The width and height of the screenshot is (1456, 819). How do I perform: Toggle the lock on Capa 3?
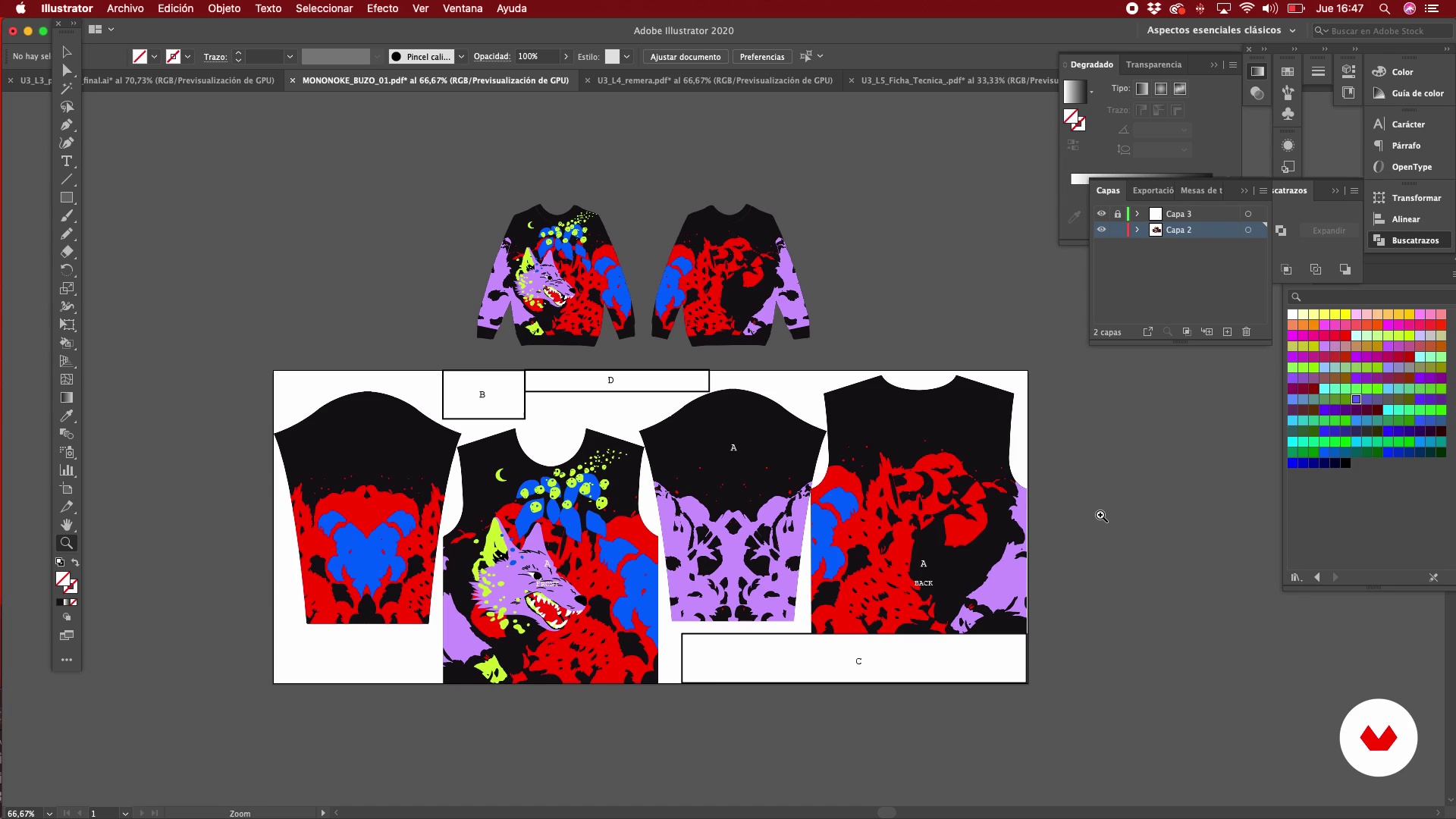tap(1117, 214)
